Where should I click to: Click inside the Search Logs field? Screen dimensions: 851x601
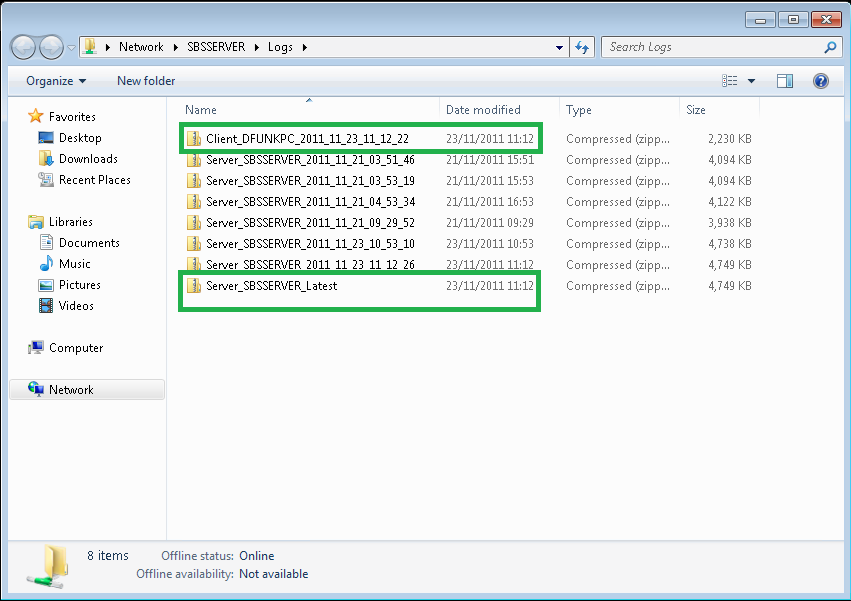pos(710,47)
